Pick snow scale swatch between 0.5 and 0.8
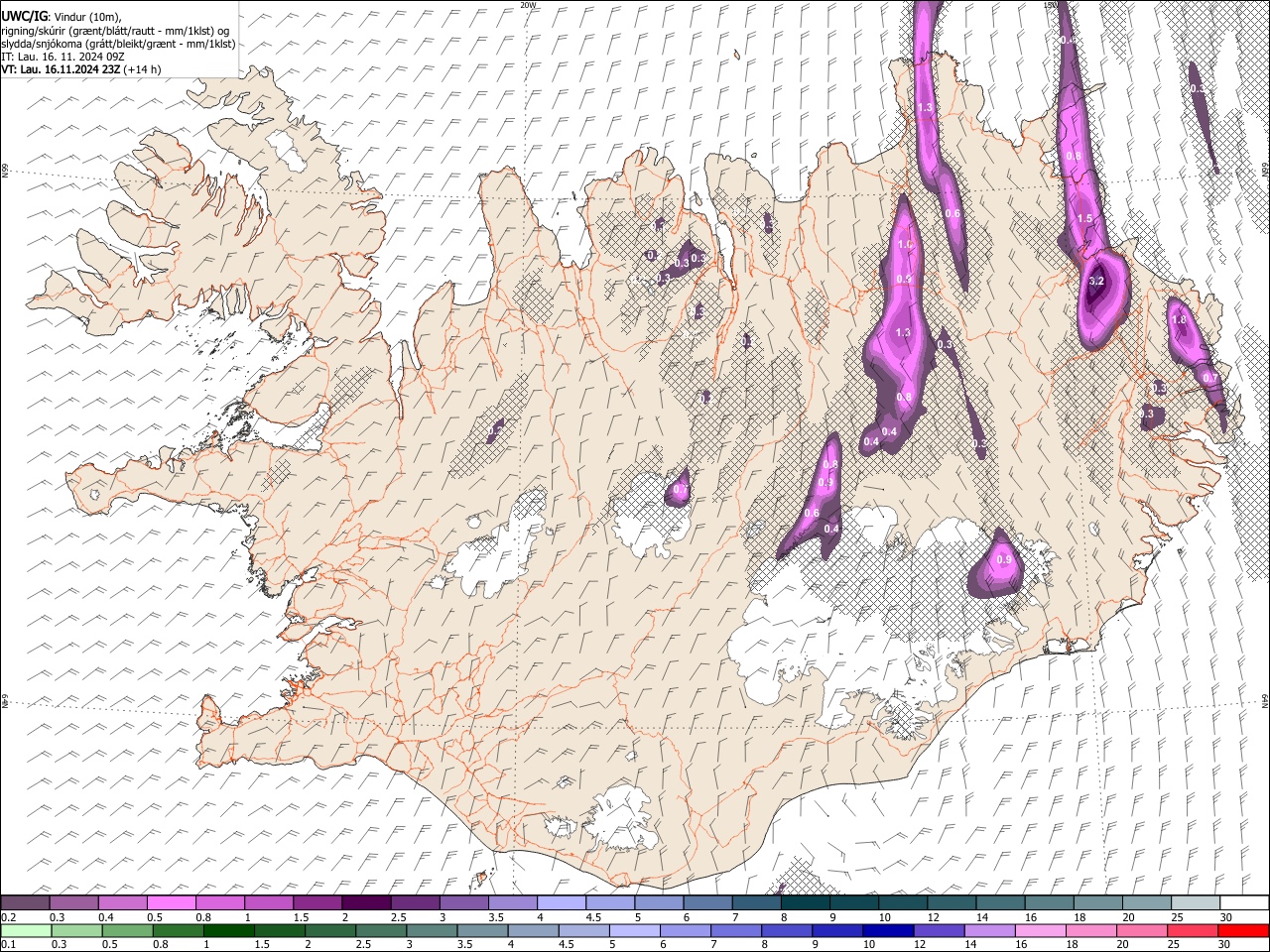 click(x=171, y=902)
